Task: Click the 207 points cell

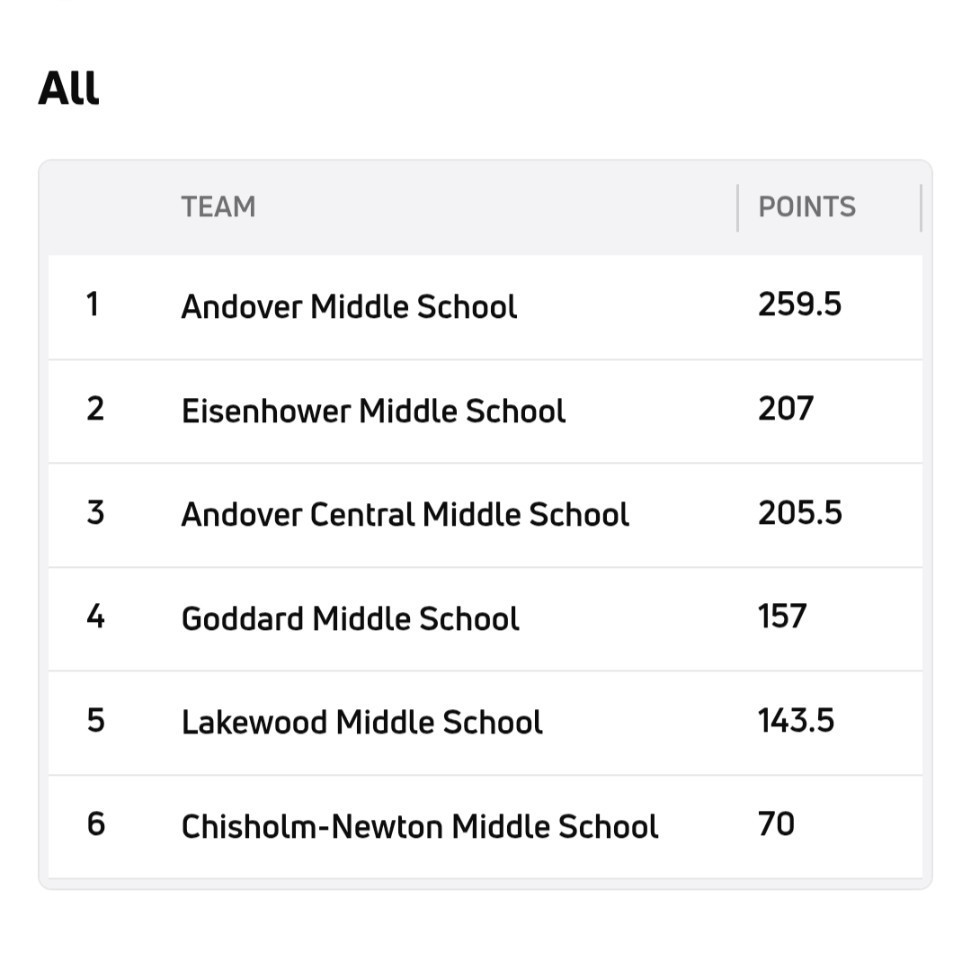Action: pos(785,409)
